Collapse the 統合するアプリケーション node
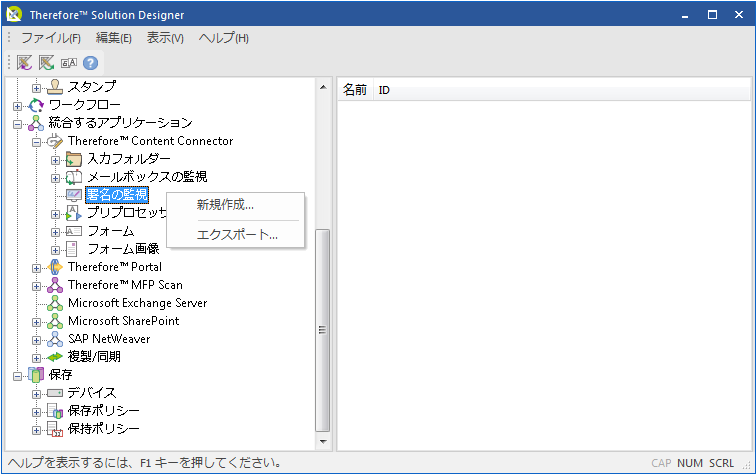Image resolution: width=756 pixels, height=474 pixels. pos(17,124)
